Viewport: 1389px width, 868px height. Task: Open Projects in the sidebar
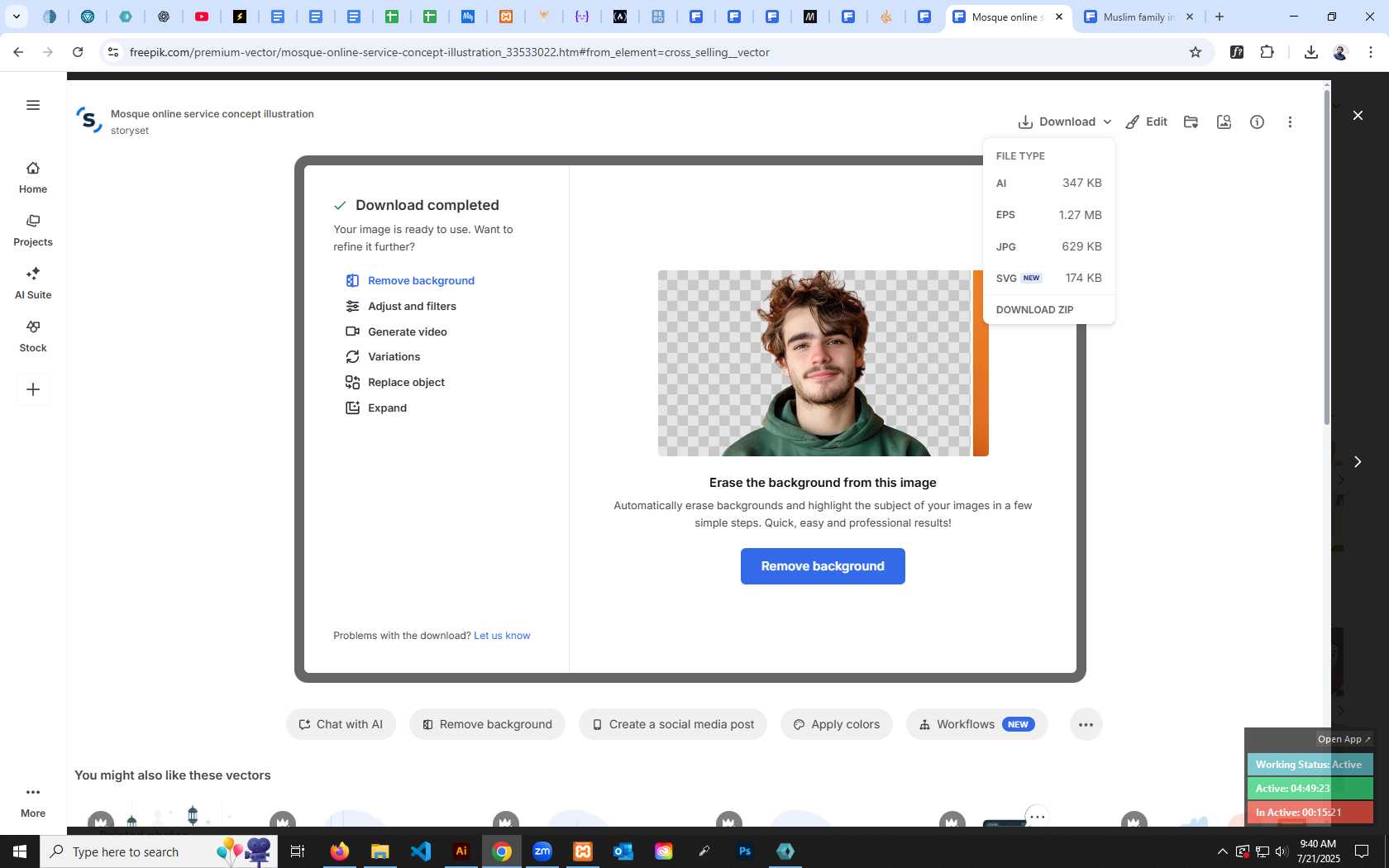coord(33,231)
